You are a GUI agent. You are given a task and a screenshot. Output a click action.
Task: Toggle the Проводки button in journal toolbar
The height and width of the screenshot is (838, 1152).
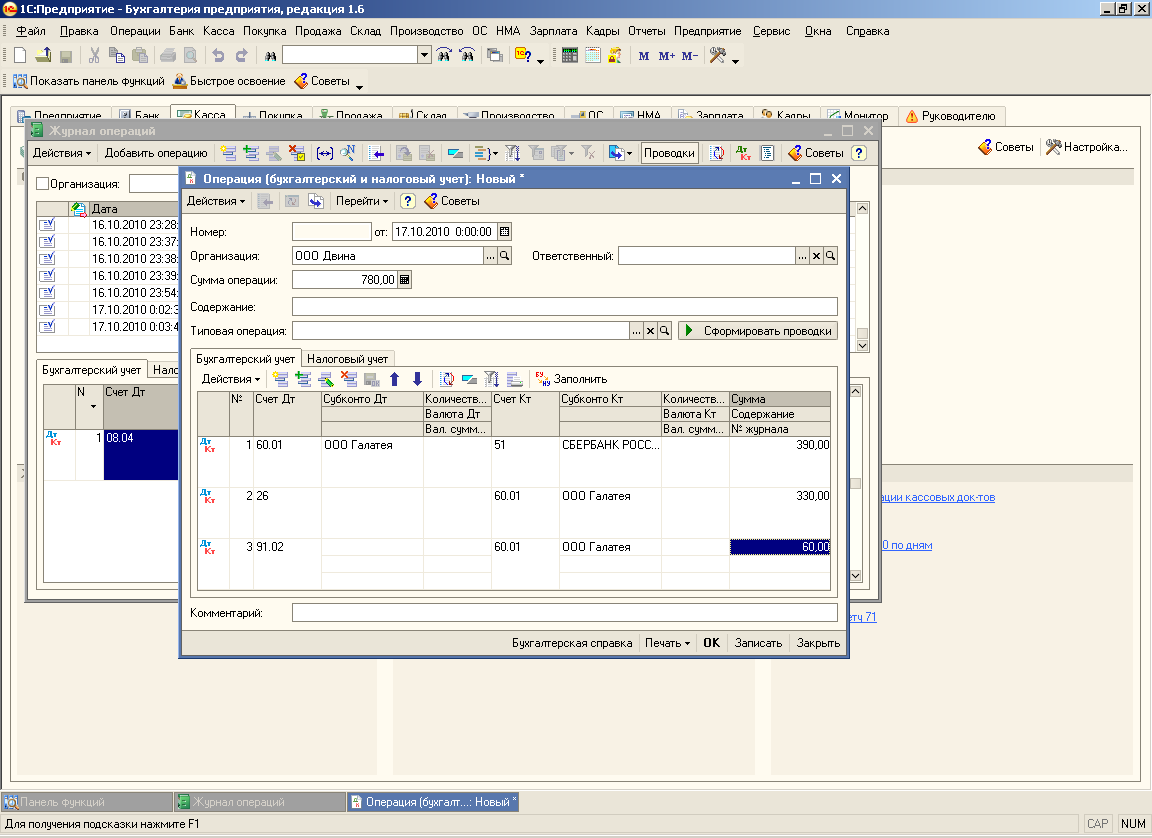tap(669, 153)
